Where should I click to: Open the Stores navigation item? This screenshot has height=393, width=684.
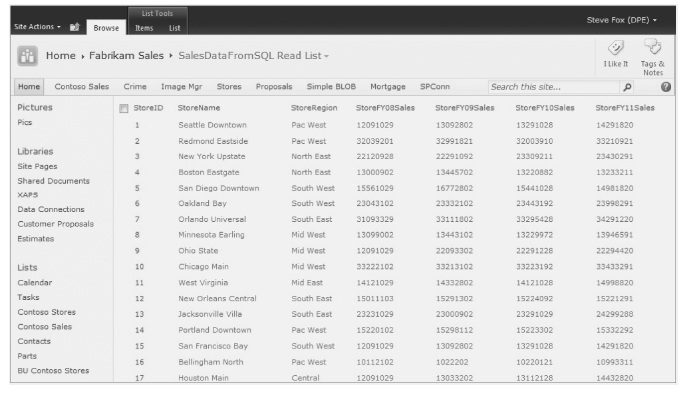(229, 86)
